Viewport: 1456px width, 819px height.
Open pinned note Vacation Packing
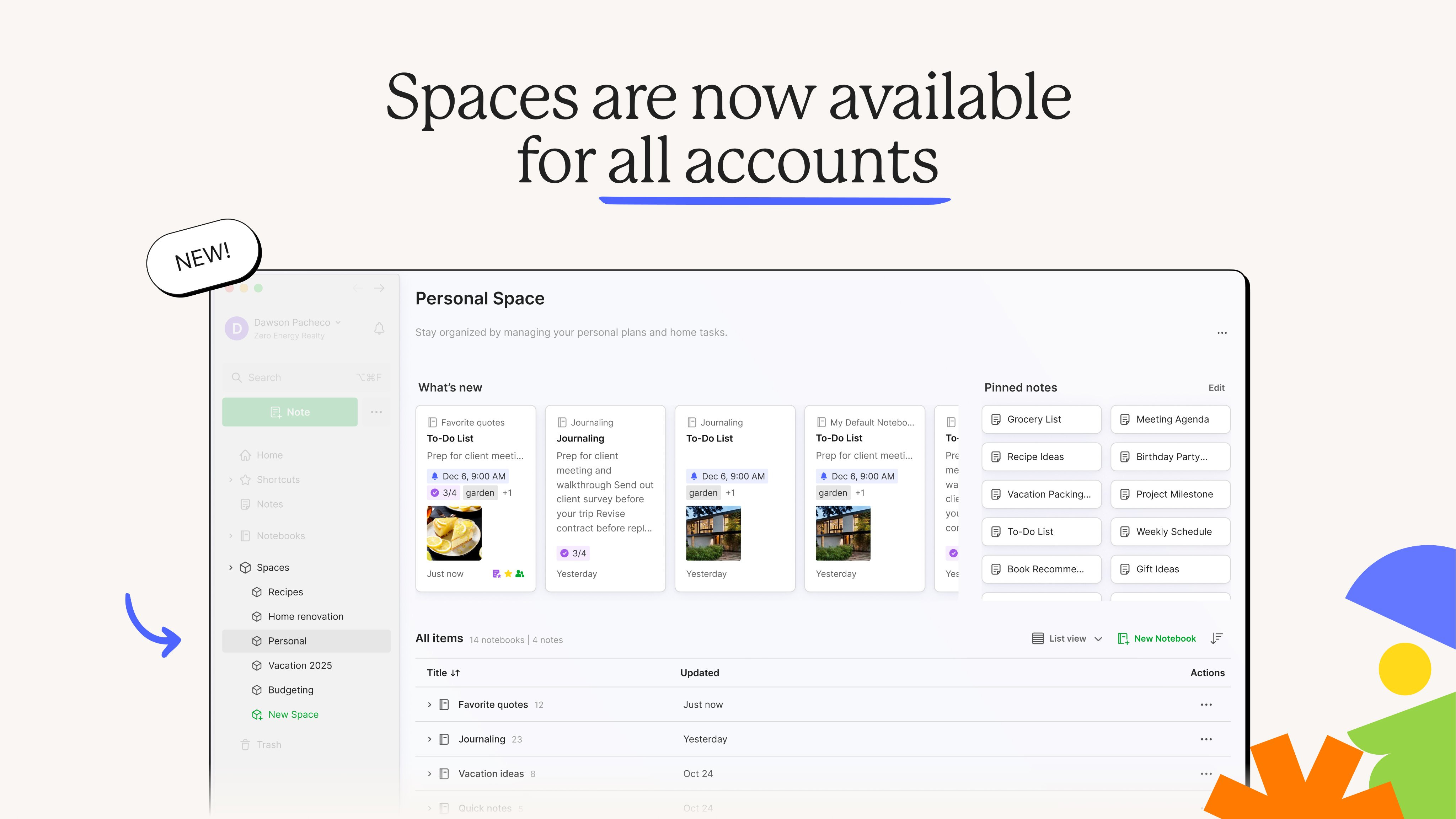tap(1041, 494)
